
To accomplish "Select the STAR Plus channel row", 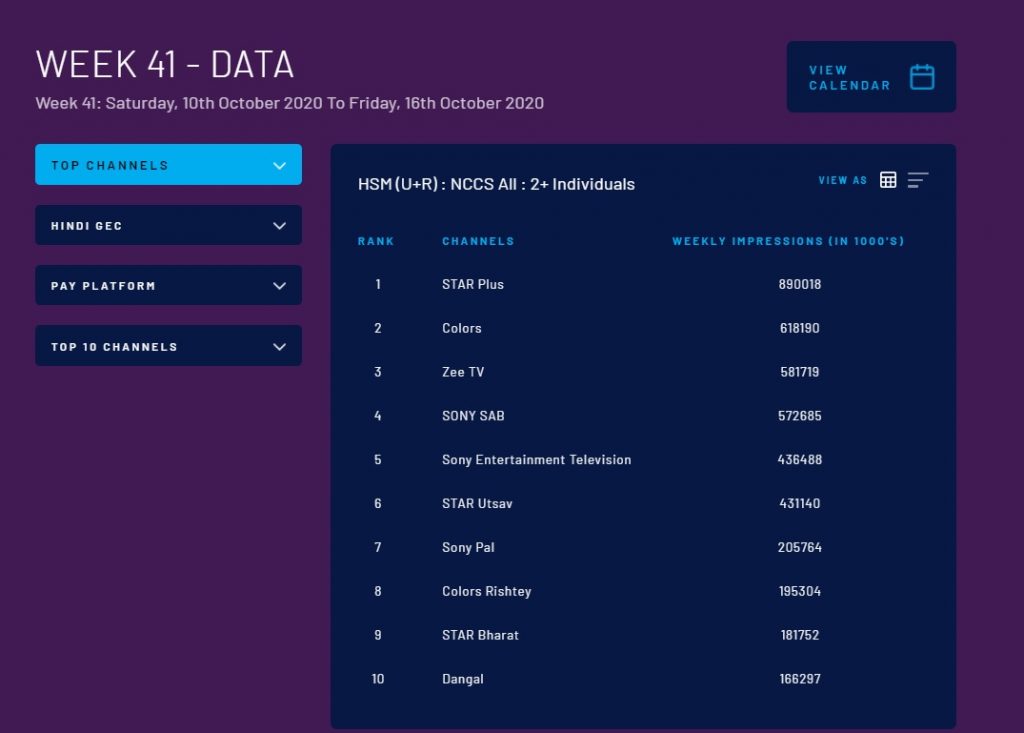I will coord(473,284).
